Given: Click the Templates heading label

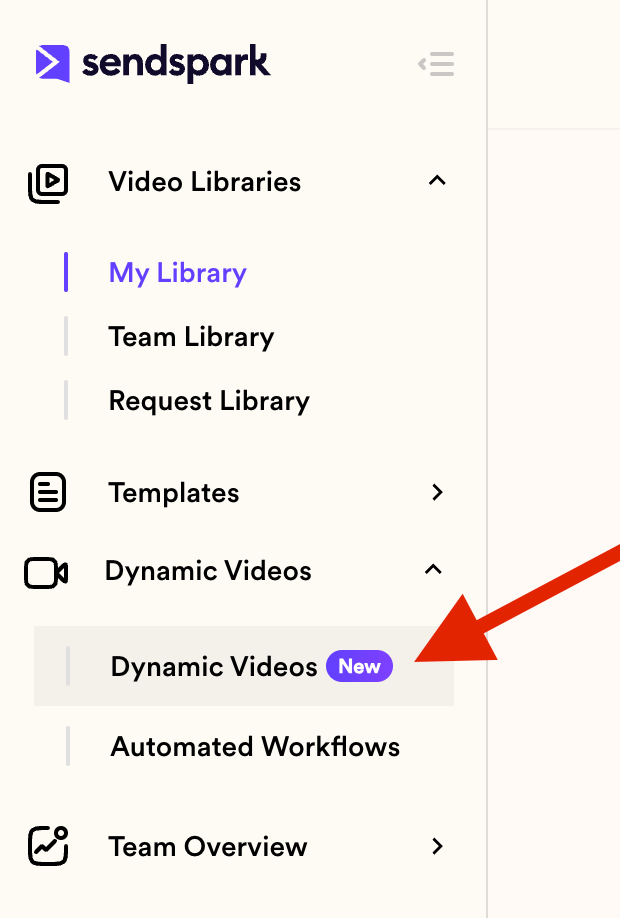Looking at the screenshot, I should (x=174, y=493).
